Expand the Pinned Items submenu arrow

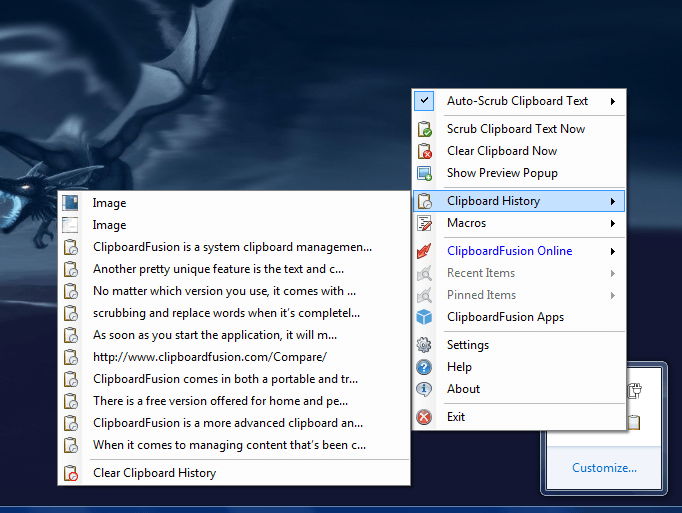612,295
